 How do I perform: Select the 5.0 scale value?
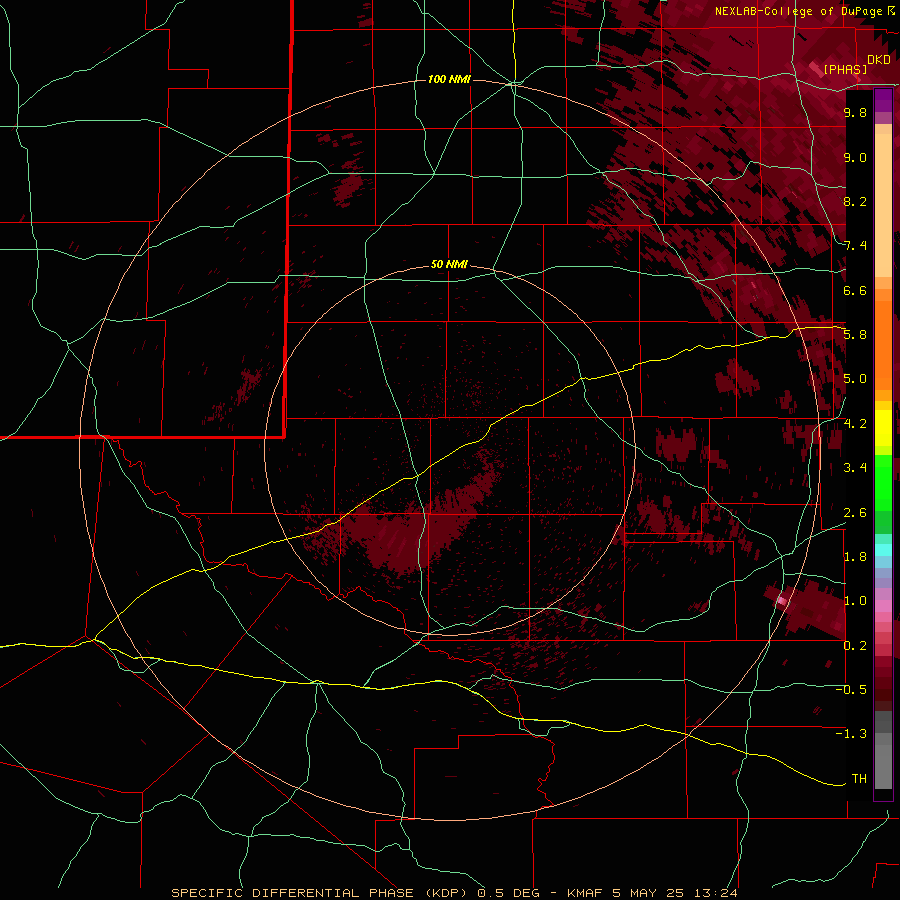tap(855, 379)
